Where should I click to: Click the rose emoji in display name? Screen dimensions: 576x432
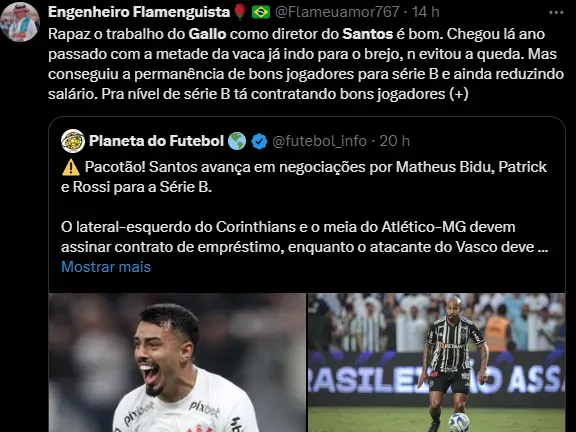240,12
